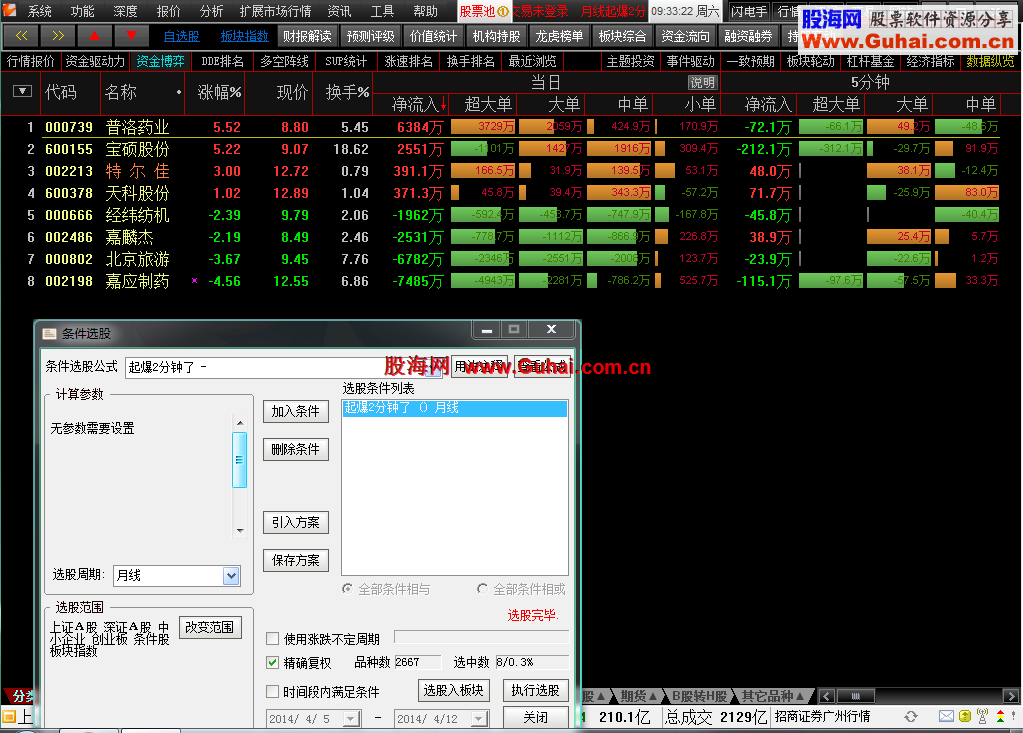Click the 条件选股 dialog title icon

click(50, 334)
